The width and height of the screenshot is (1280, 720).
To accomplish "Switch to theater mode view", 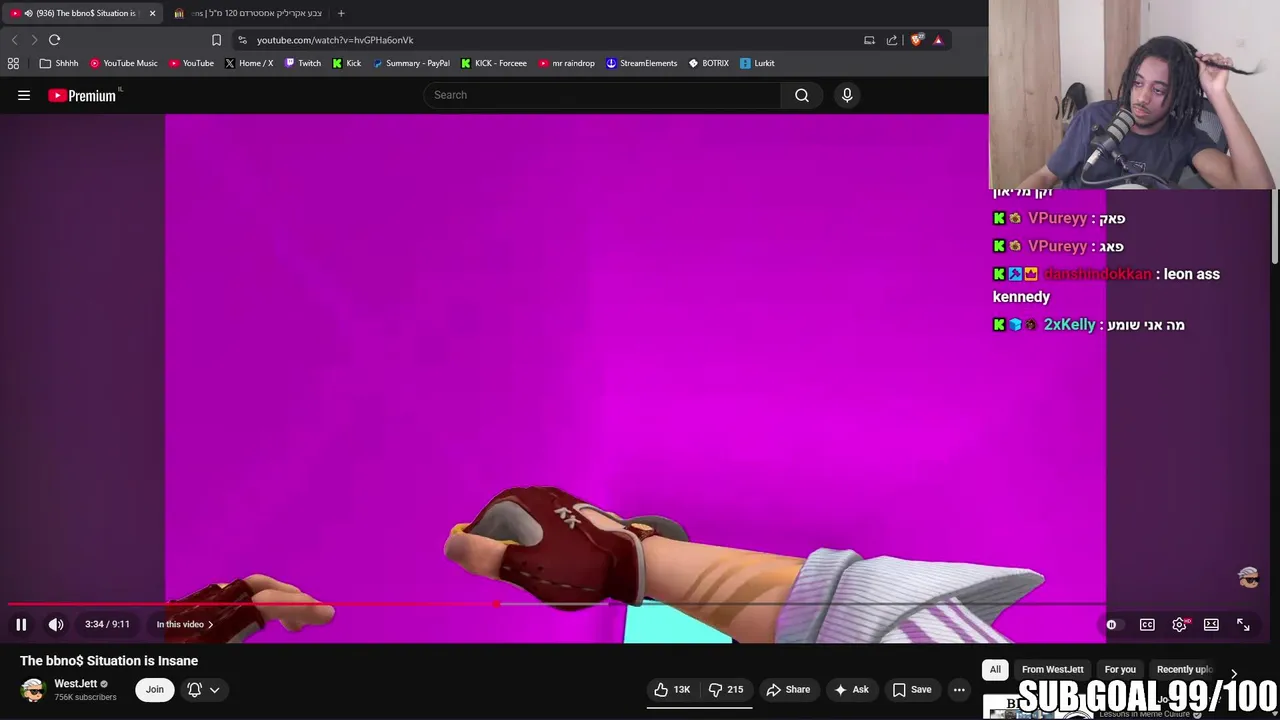I will (1211, 624).
